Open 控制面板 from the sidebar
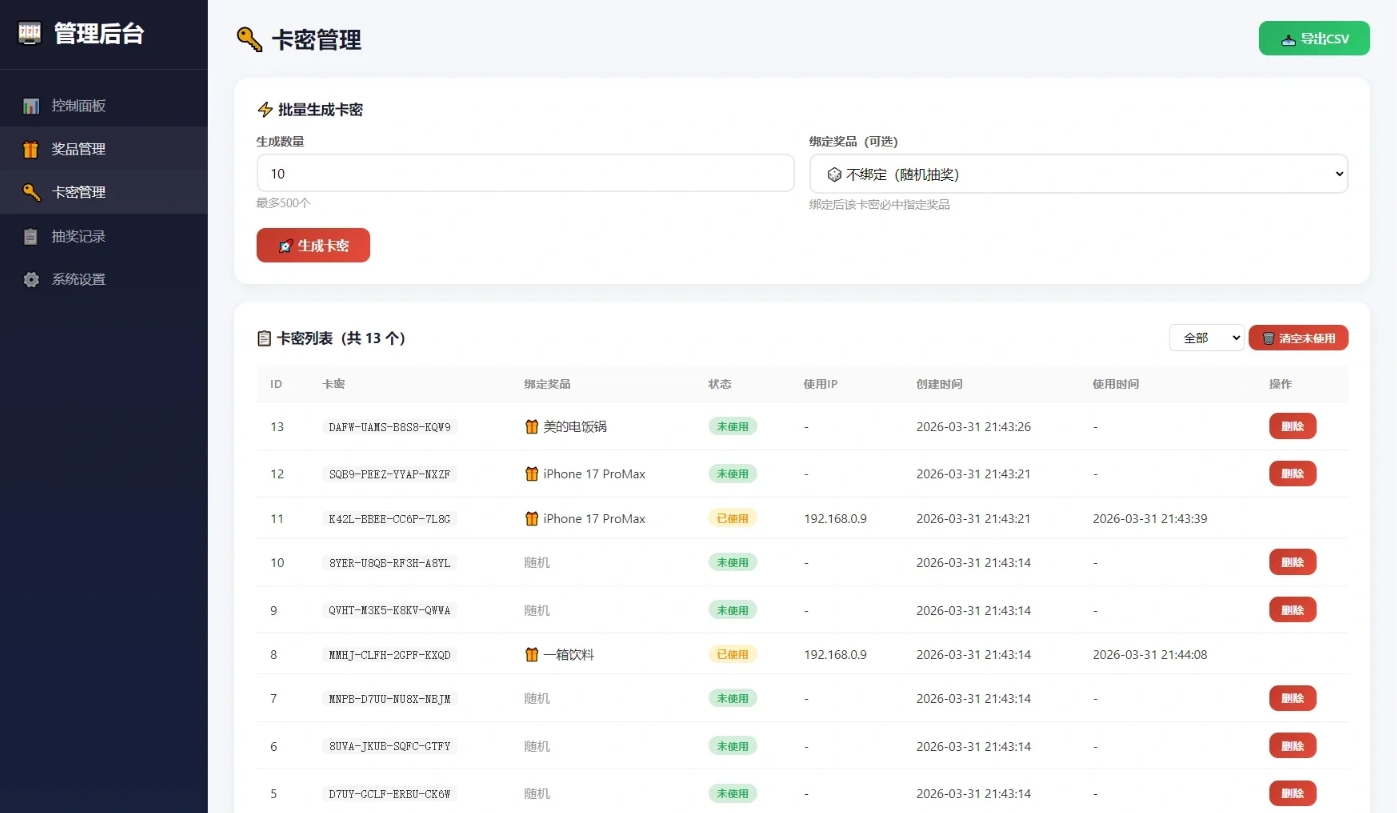The image size is (1397, 813). pos(78,106)
